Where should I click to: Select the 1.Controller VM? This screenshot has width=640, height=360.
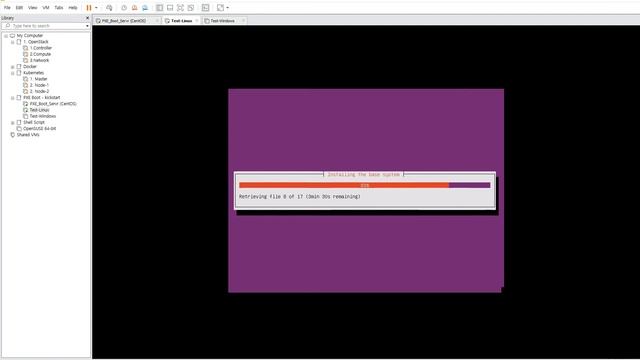(x=41, y=48)
